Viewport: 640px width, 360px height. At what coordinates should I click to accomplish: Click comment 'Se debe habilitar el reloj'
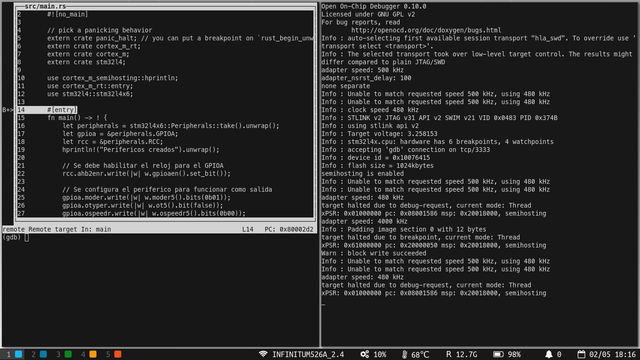143,166
